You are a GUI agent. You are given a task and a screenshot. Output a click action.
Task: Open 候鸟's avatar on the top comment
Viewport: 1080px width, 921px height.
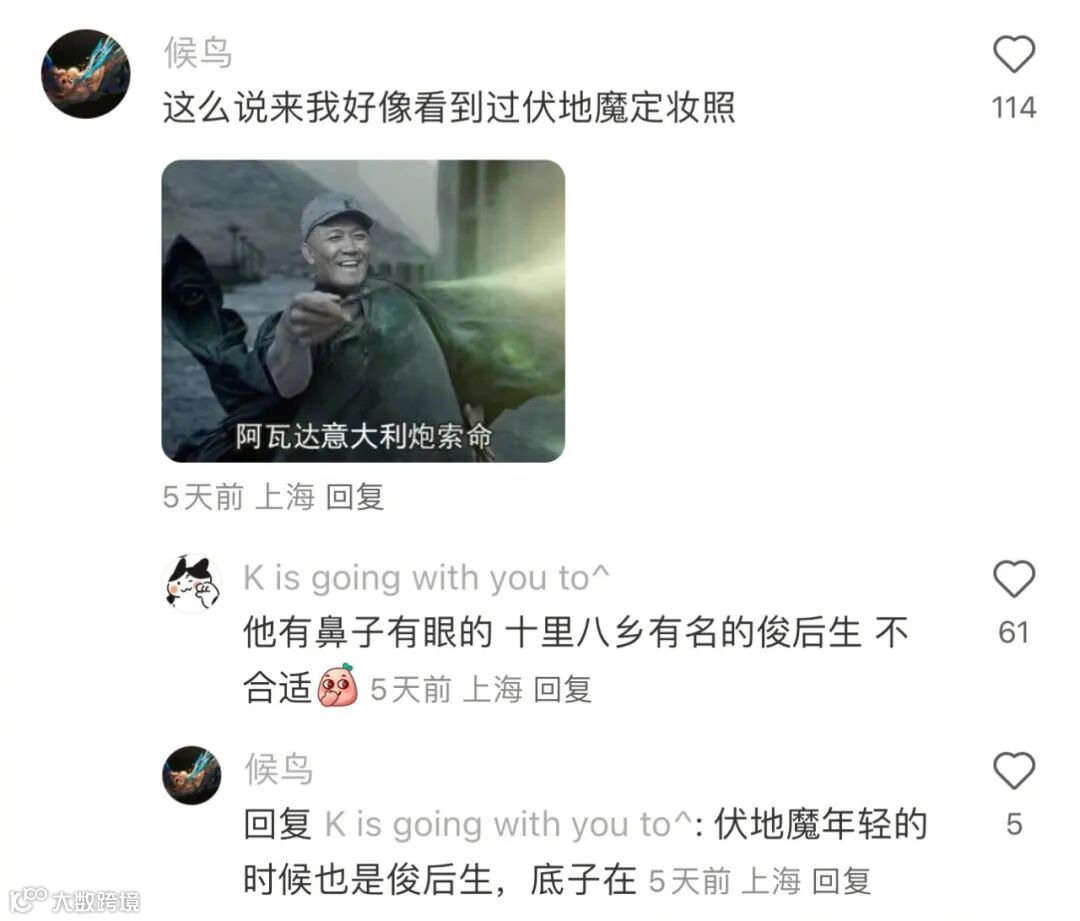(x=86, y=74)
